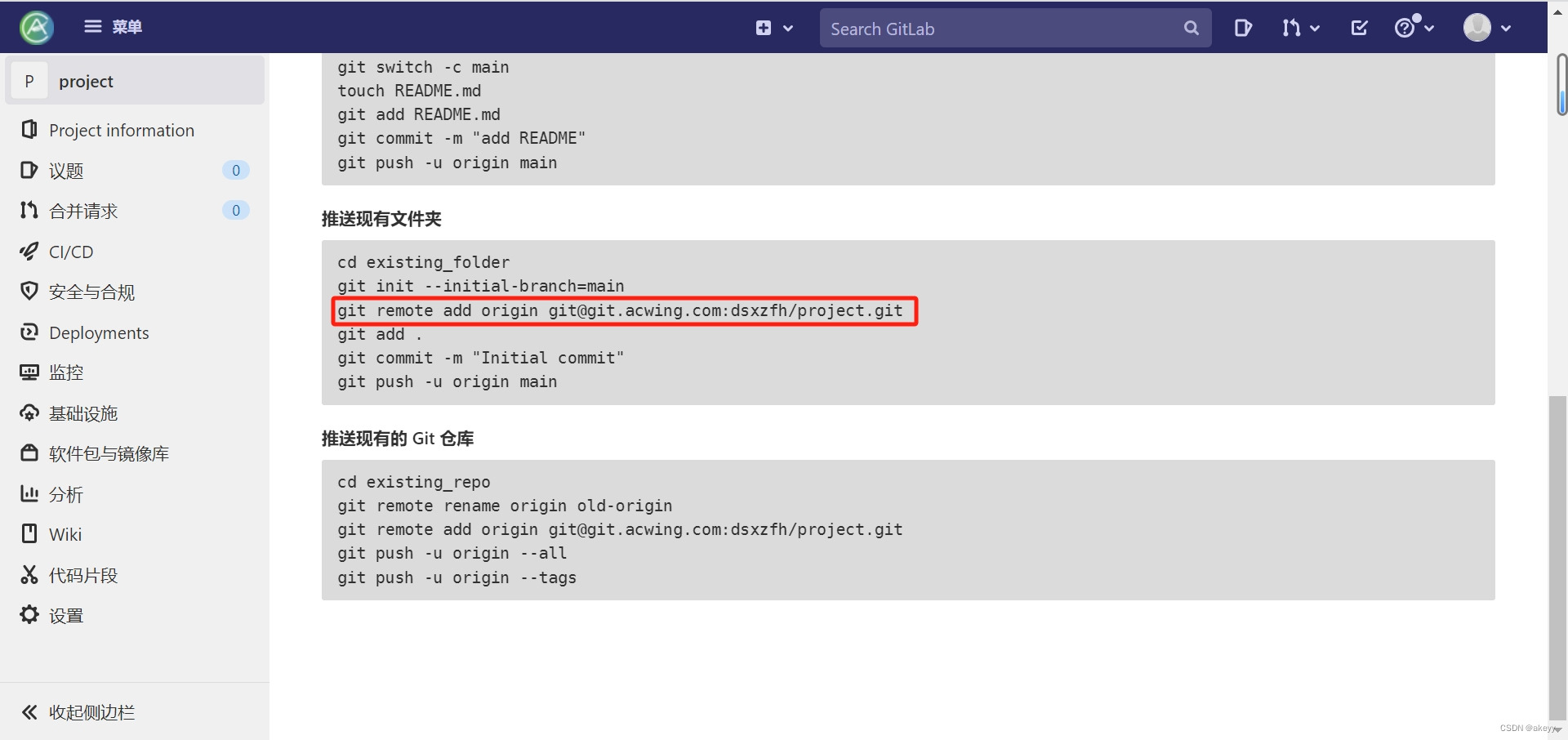Open the help question-mark dropdown
This screenshot has width=1568, height=740.
1414,27
